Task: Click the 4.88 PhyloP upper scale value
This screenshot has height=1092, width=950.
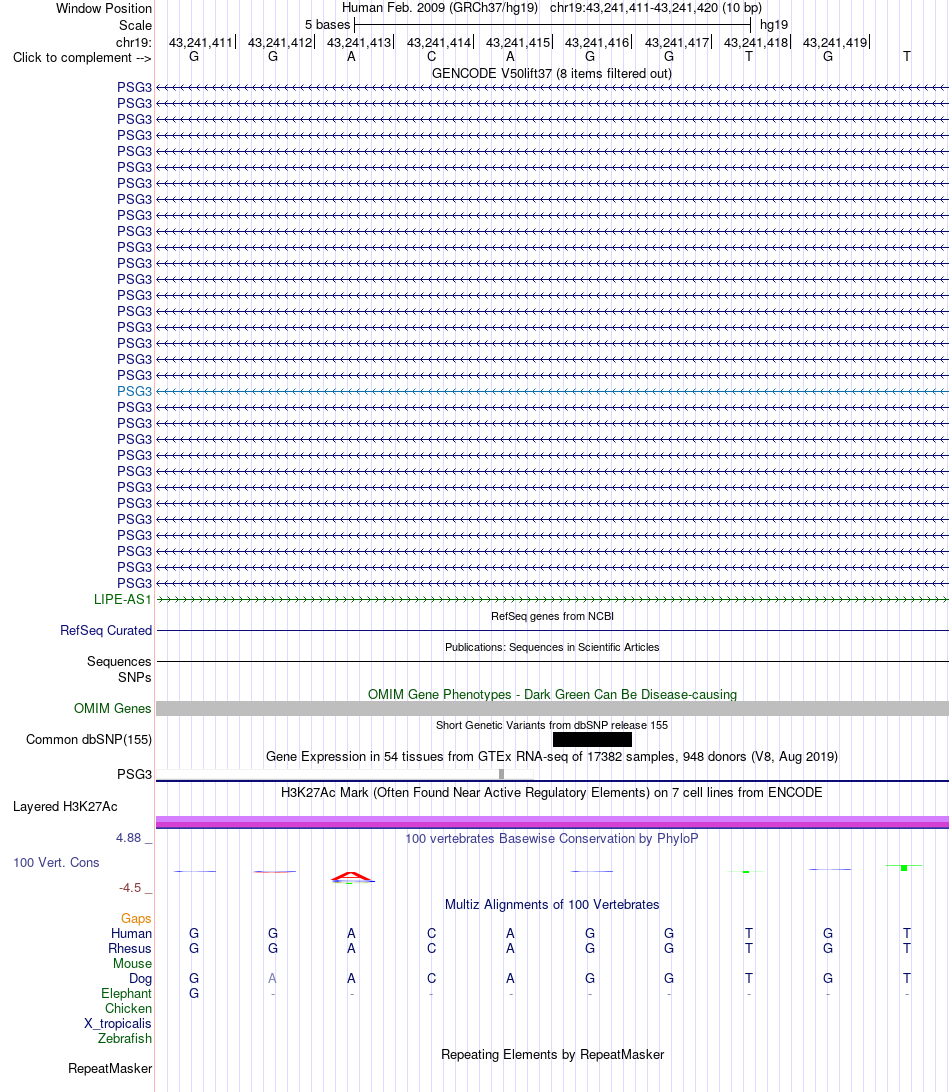Action: coord(129,838)
